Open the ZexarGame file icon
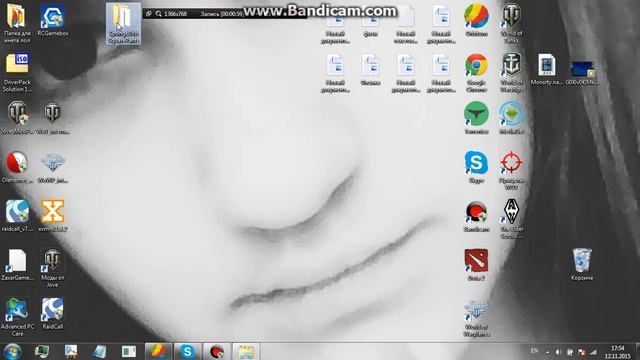 [17, 265]
